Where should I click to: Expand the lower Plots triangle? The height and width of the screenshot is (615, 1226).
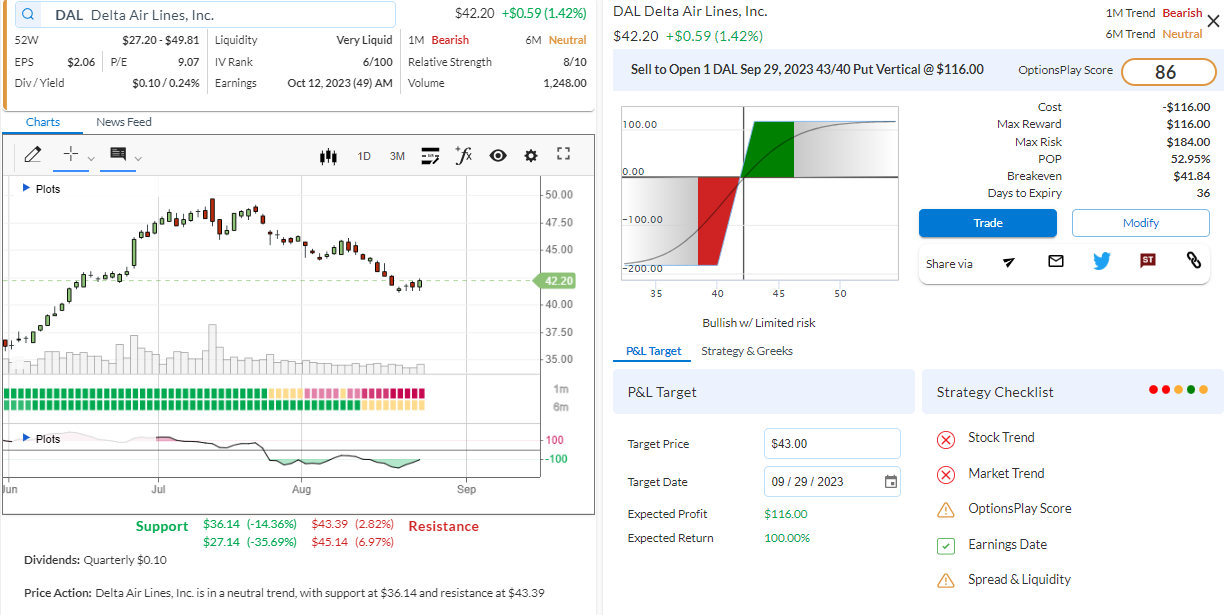[26, 438]
